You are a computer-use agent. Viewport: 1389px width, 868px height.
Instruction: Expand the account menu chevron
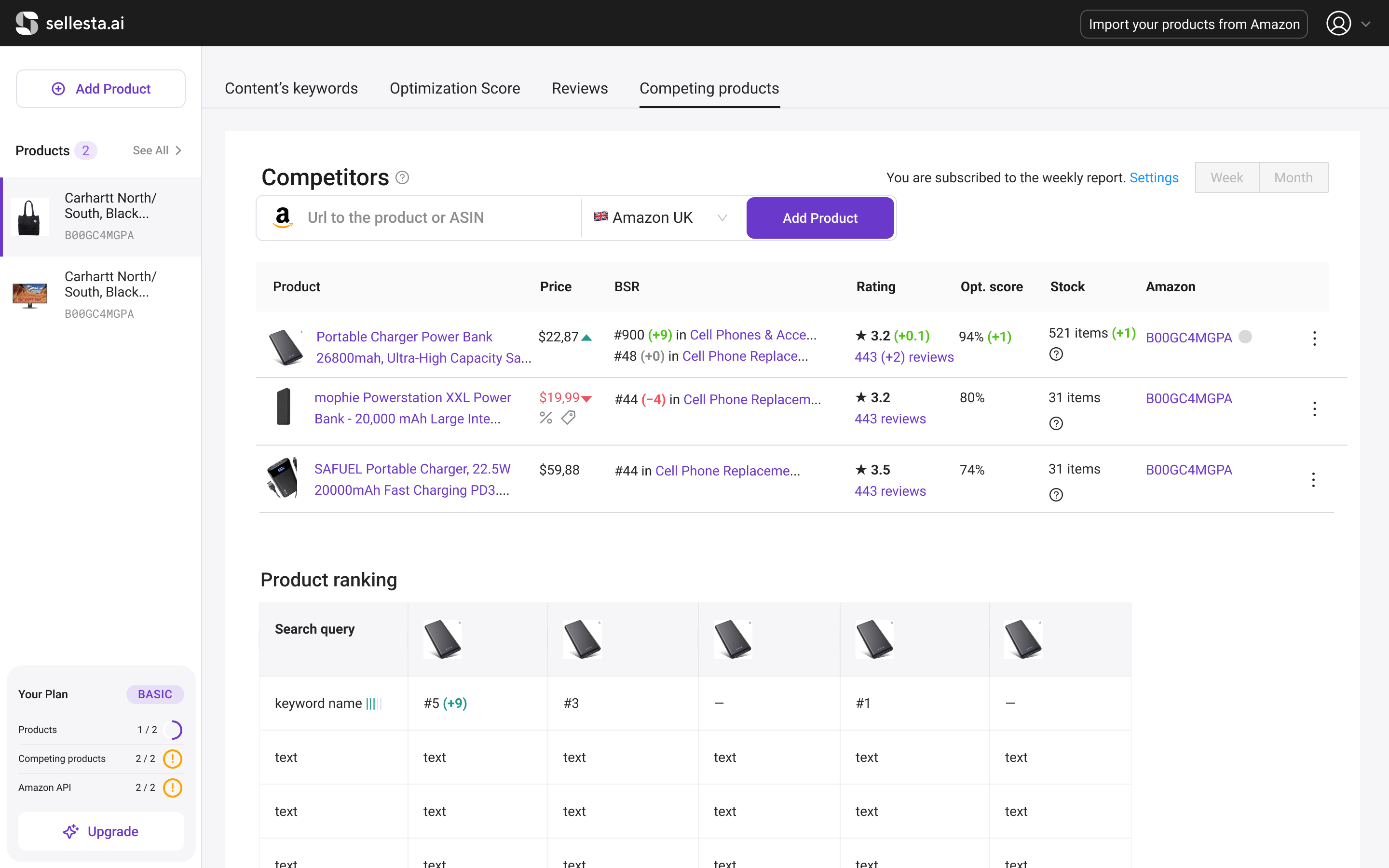[x=1366, y=24]
